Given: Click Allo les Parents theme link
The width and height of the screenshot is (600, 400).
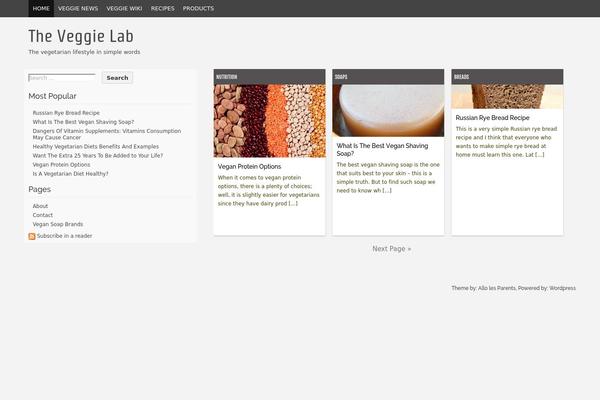Looking at the screenshot, I should [497, 288].
